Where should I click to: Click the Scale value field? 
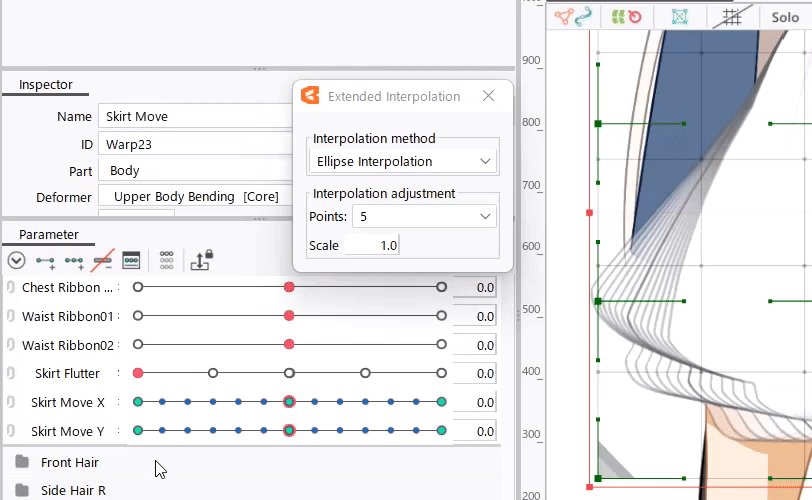(372, 245)
